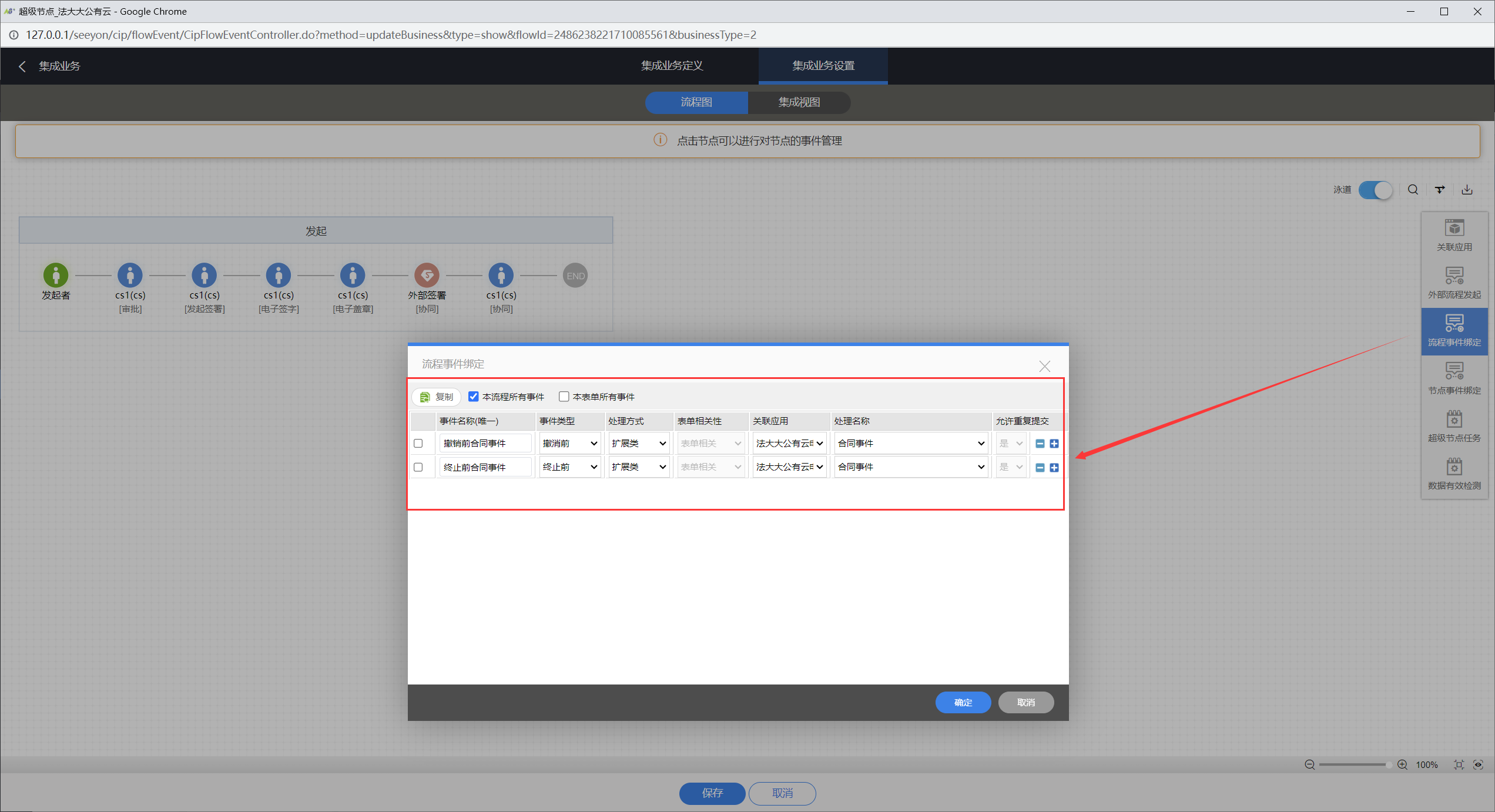Switch to 集成业务定义 tab
The image size is (1495, 812).
pyautogui.click(x=672, y=66)
